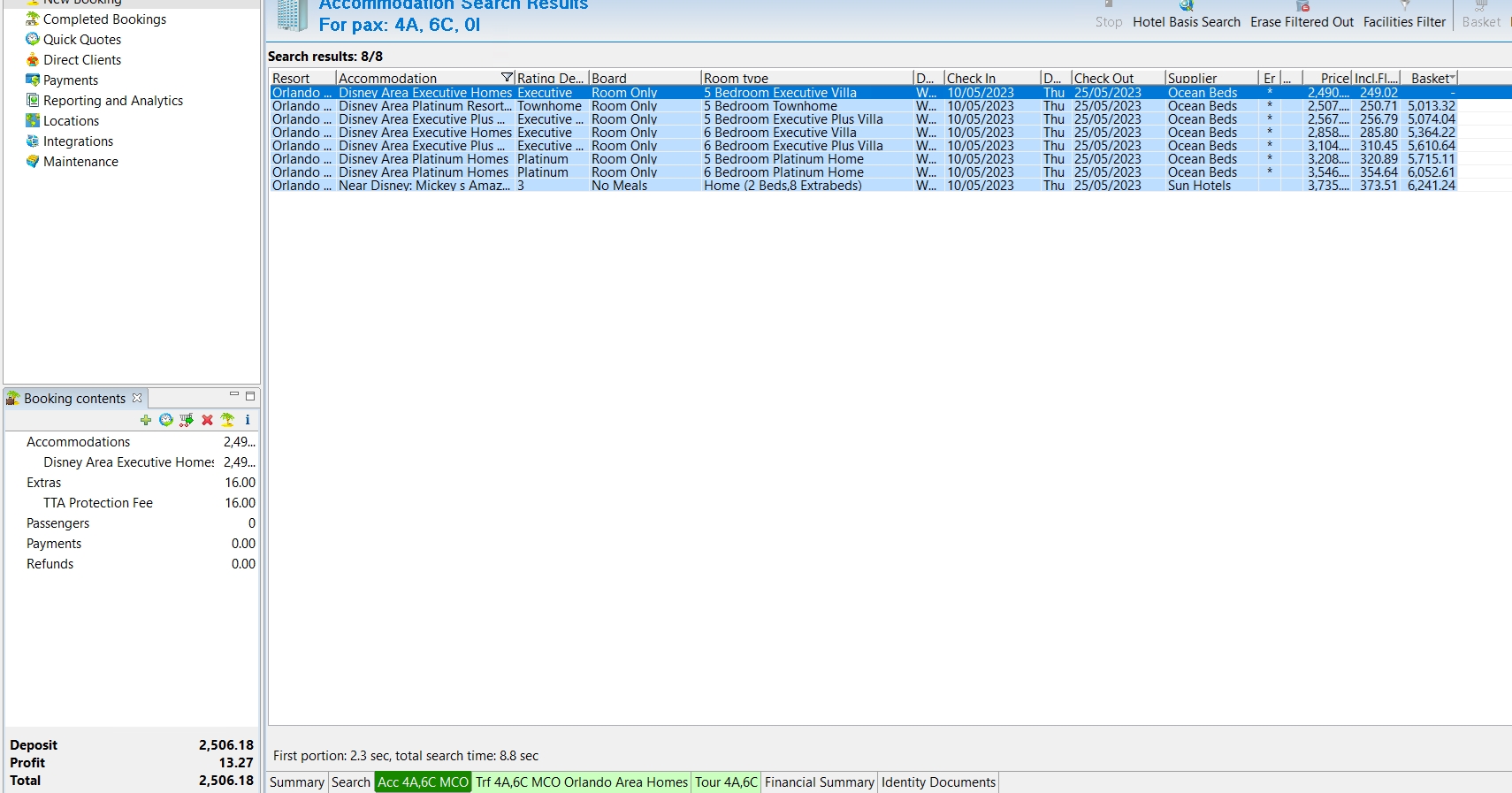Click the Quick Quotes clock icon
The image size is (1512, 793).
click(33, 39)
